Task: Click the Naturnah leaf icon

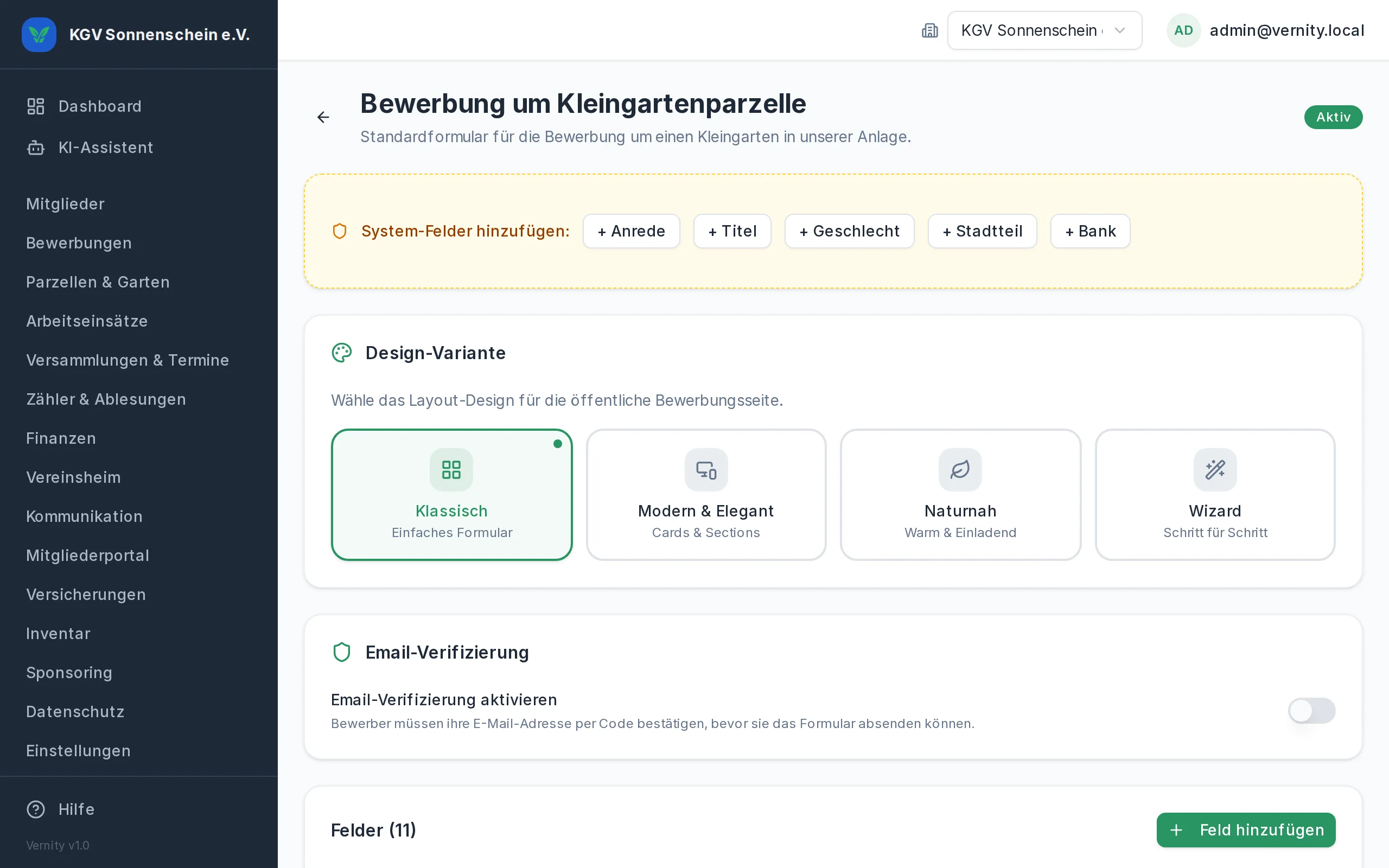Action: click(960, 470)
